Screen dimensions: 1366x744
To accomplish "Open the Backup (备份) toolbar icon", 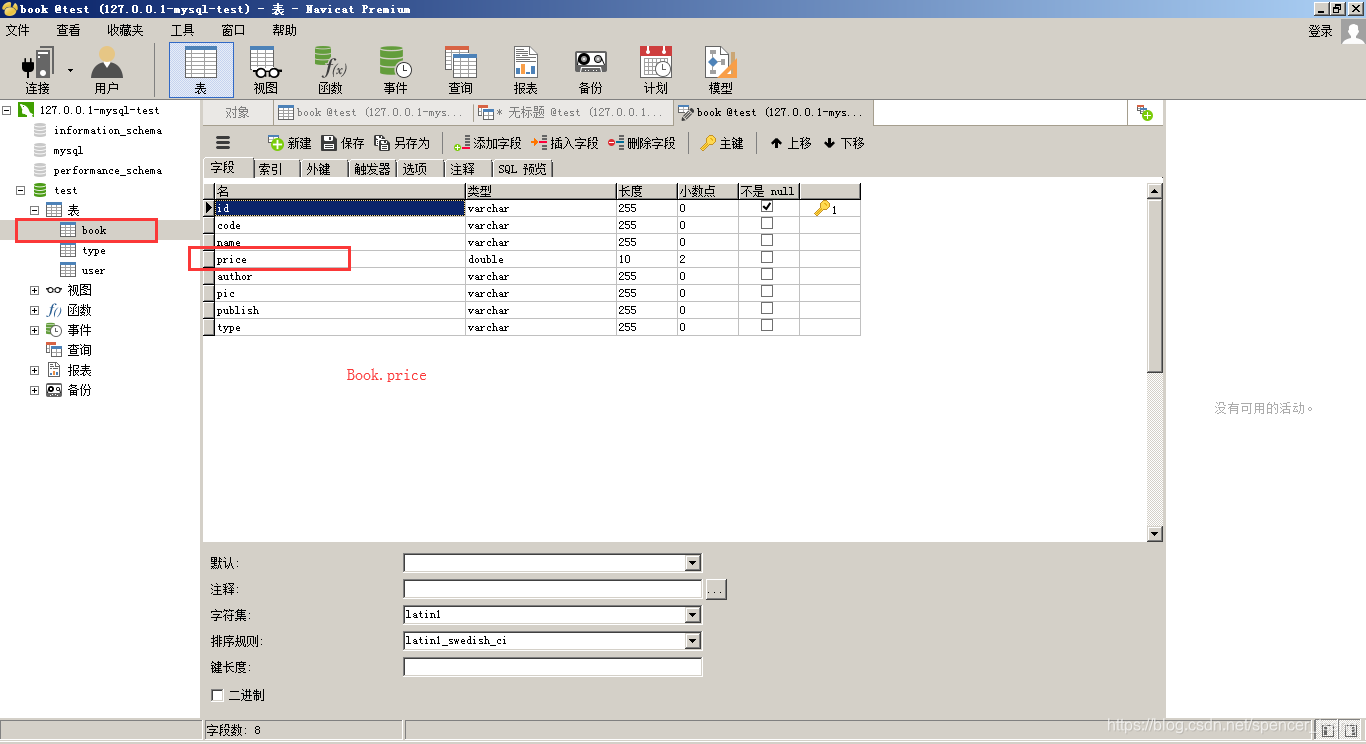I will pyautogui.click(x=590, y=69).
